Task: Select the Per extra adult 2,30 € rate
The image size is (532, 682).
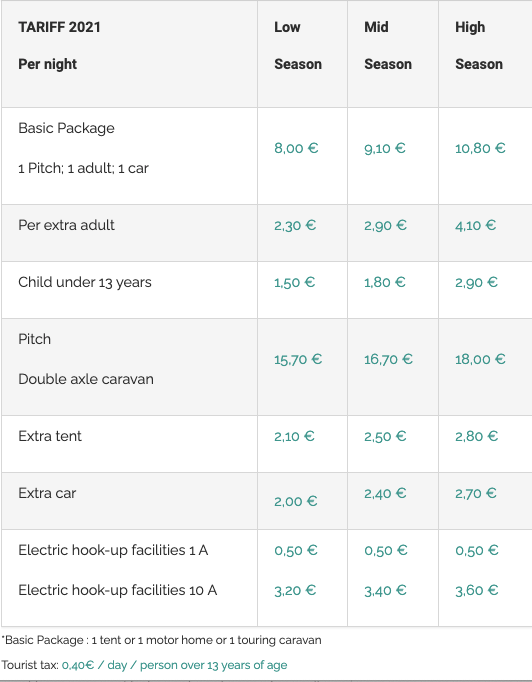Action: coord(295,225)
